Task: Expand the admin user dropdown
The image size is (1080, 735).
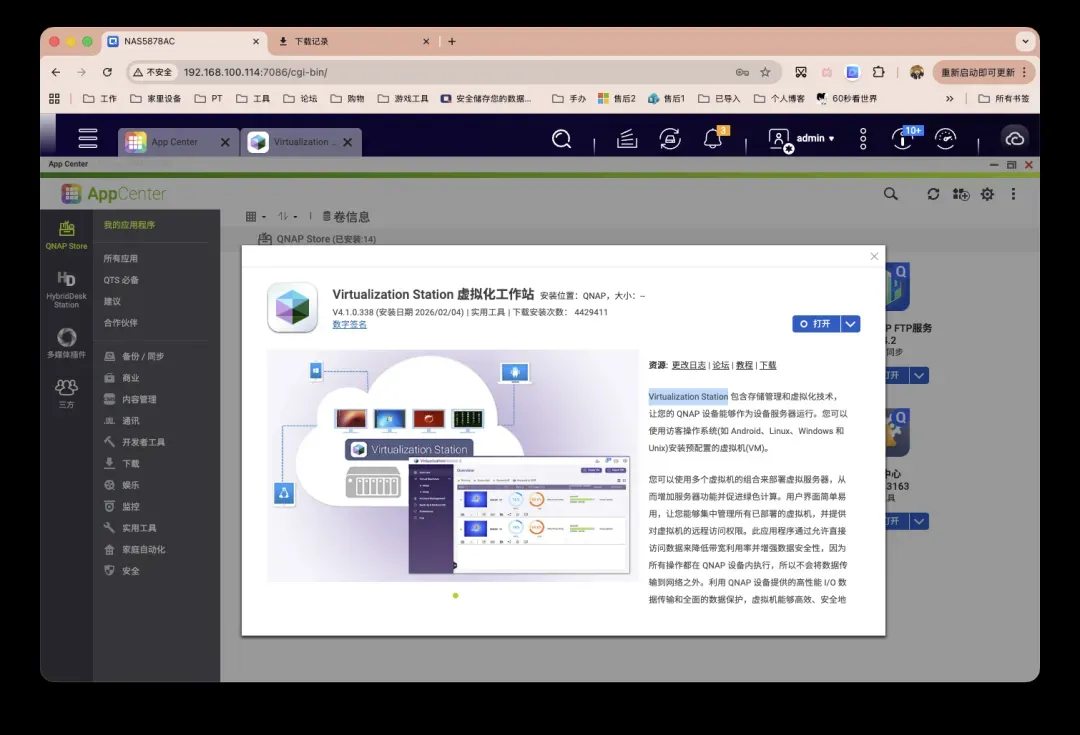Action: point(803,139)
